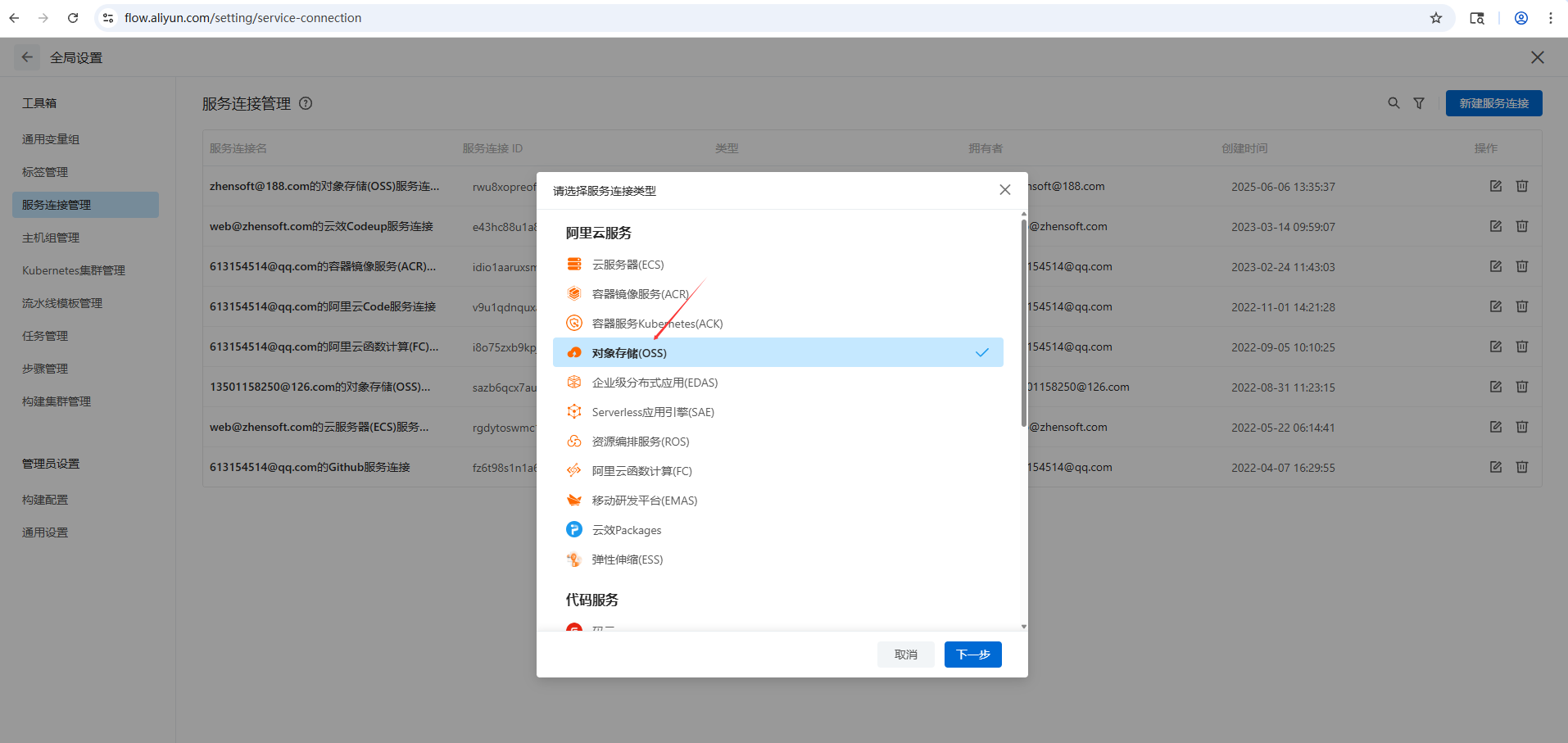
Task: Click the 下一步 button
Action: pos(973,655)
